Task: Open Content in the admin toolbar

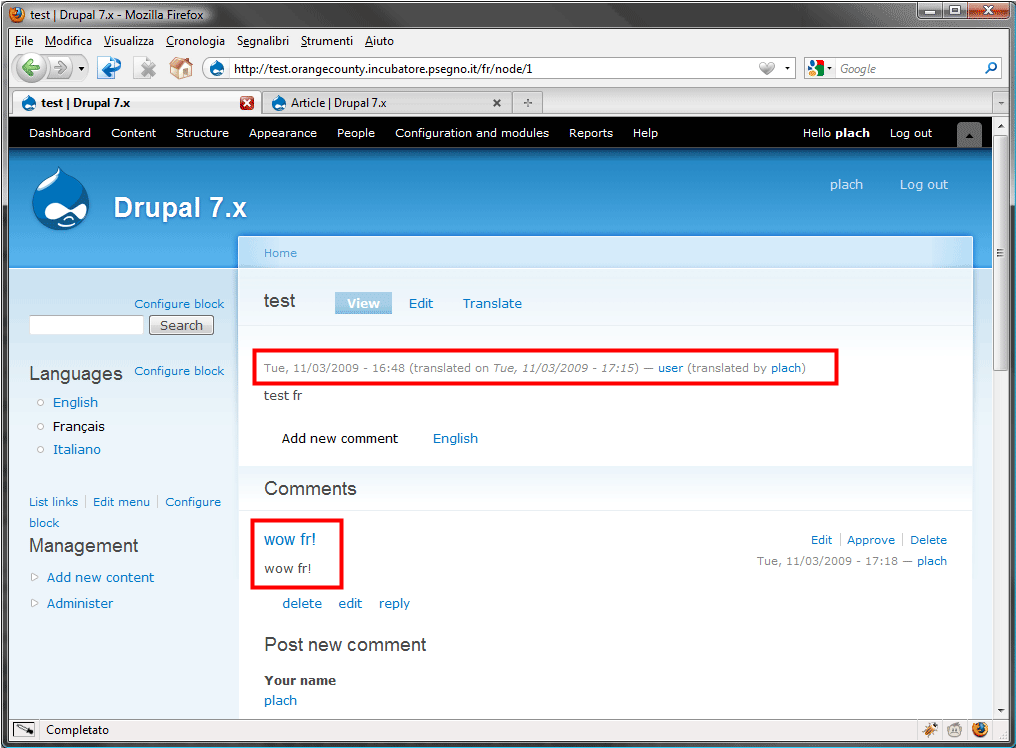Action: (133, 133)
